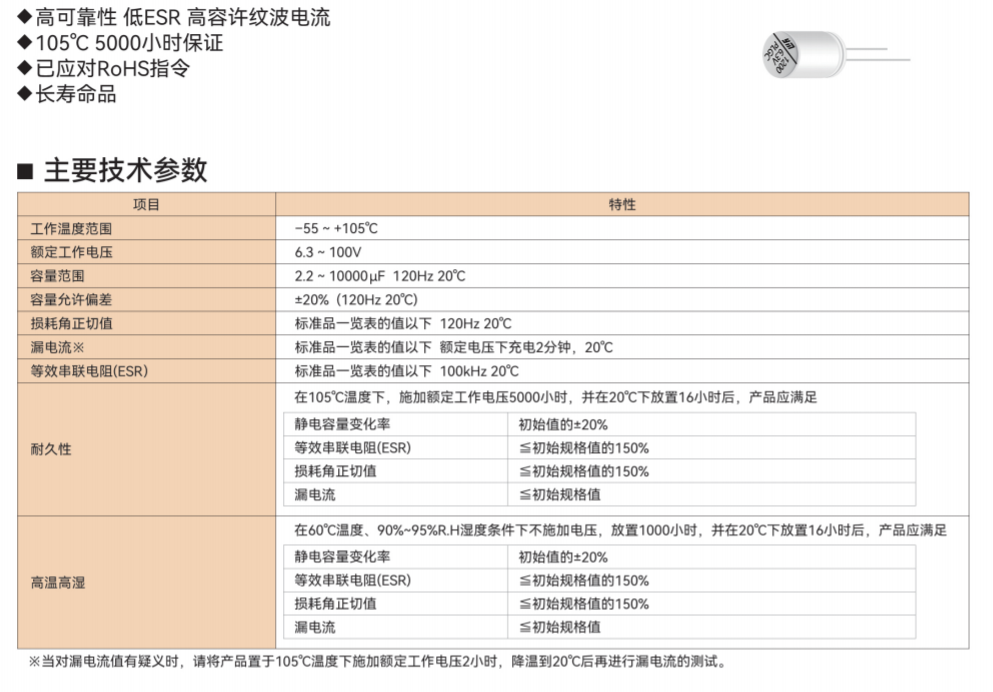The width and height of the screenshot is (993, 692).
Task: Click the −55 ~ +105℃ value cell
Action: coord(336,228)
